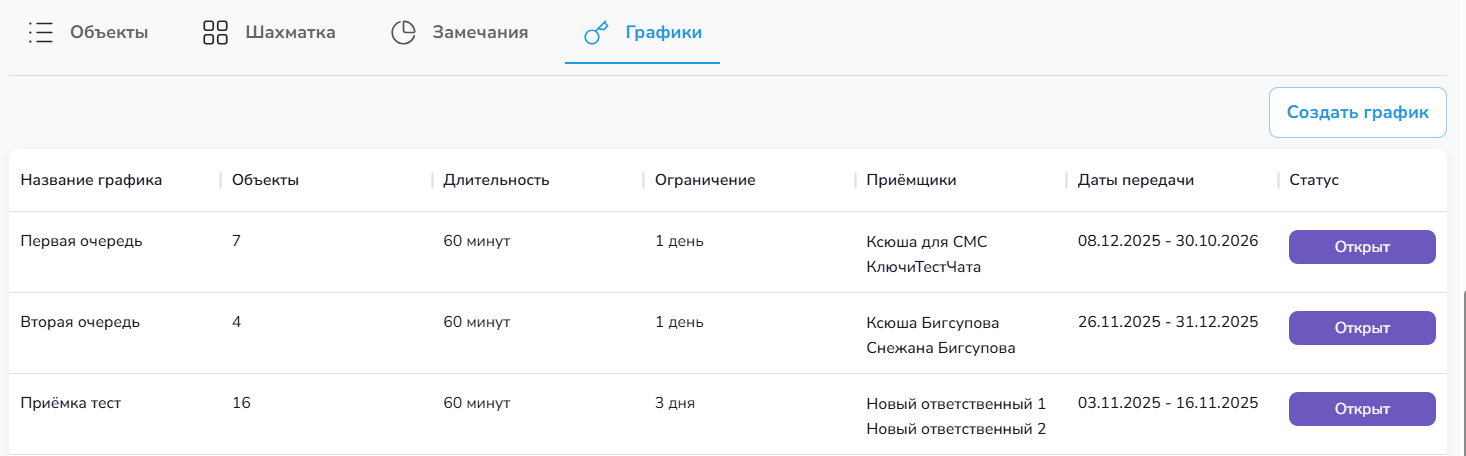Click the key icon beside Графики
The height and width of the screenshot is (456, 1466).
[596, 33]
